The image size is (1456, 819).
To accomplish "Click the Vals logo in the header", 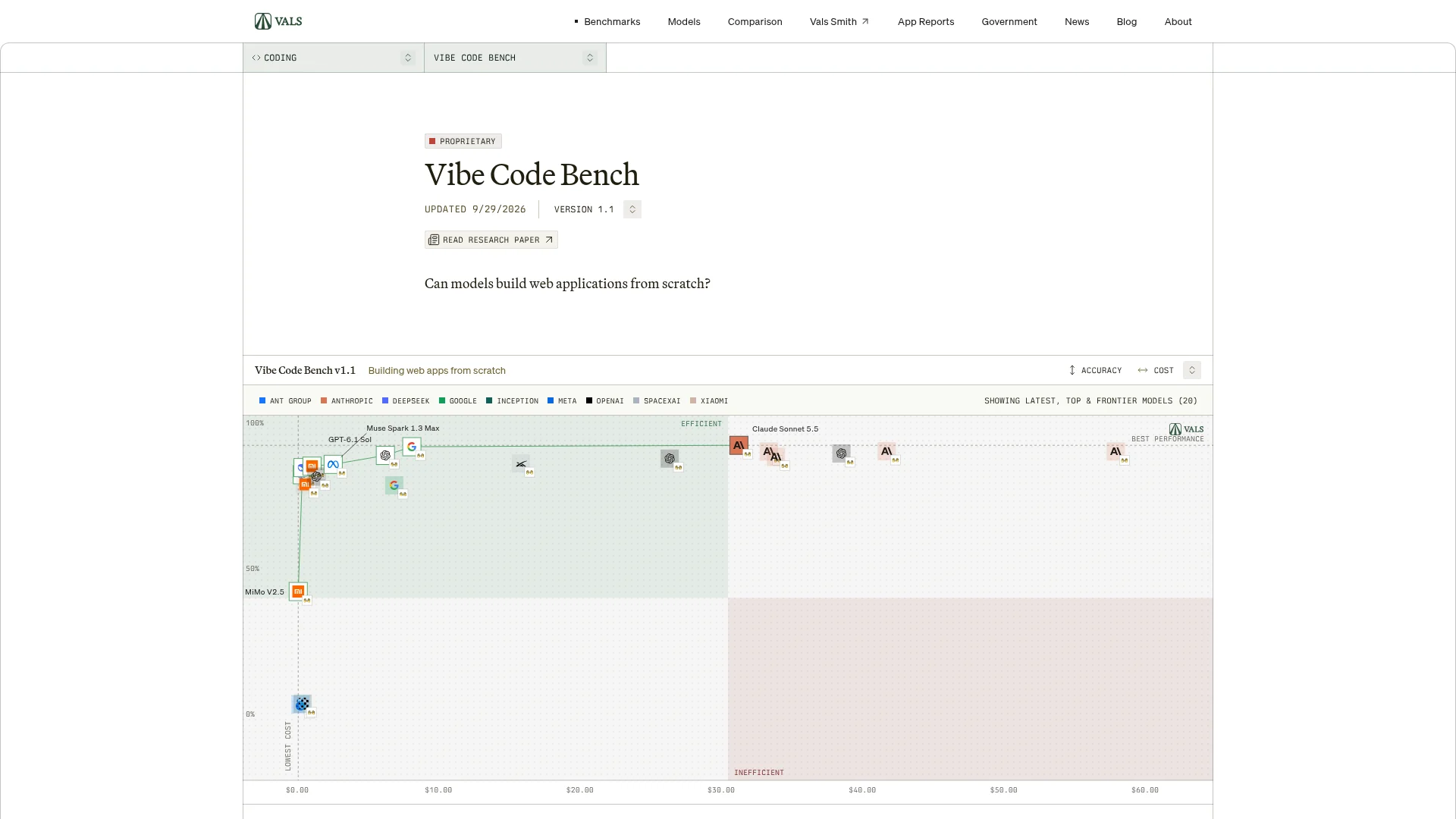I will (278, 21).
